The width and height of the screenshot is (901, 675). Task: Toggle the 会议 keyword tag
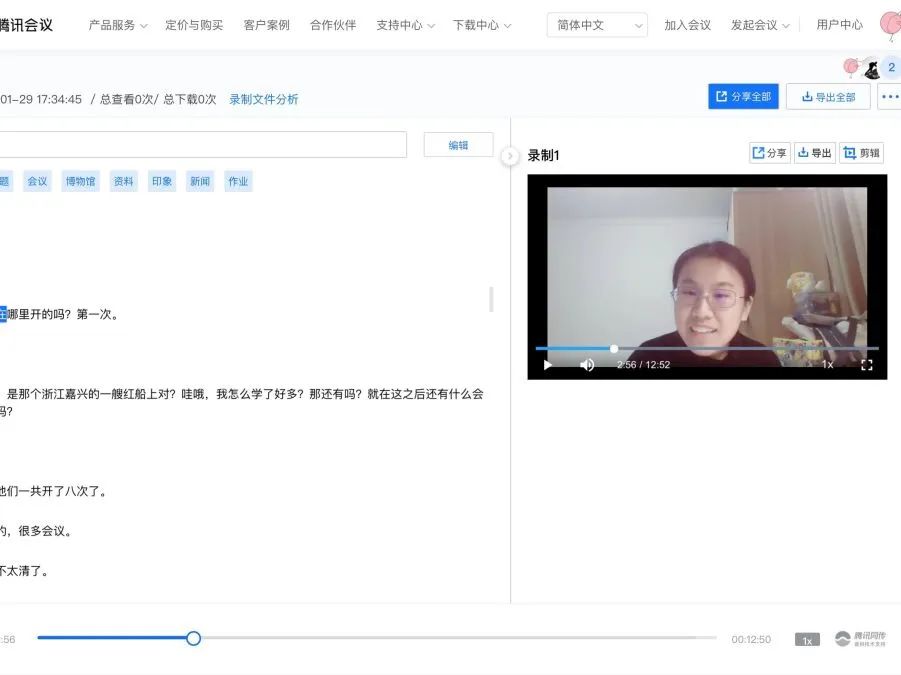pos(37,181)
